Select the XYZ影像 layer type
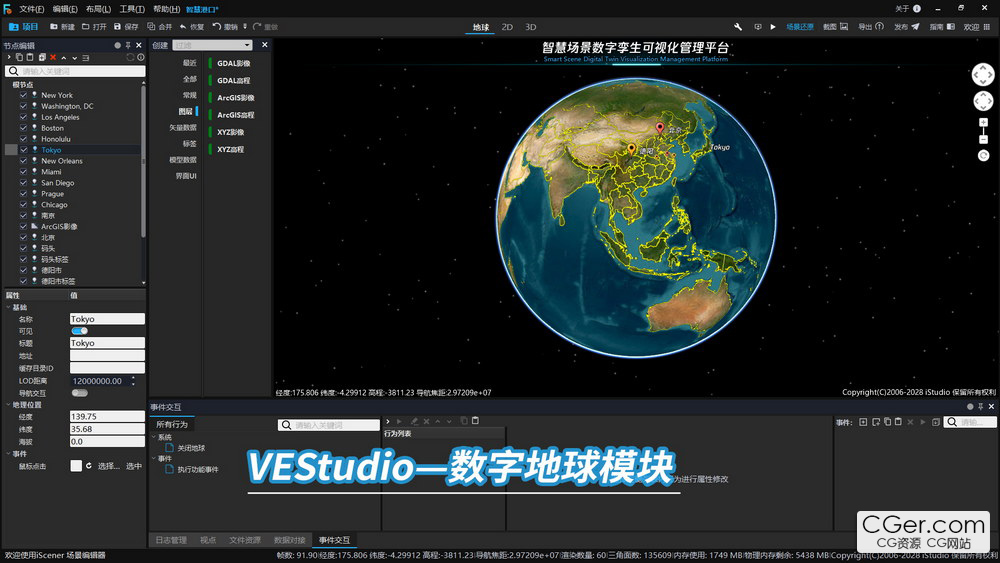 pos(230,132)
